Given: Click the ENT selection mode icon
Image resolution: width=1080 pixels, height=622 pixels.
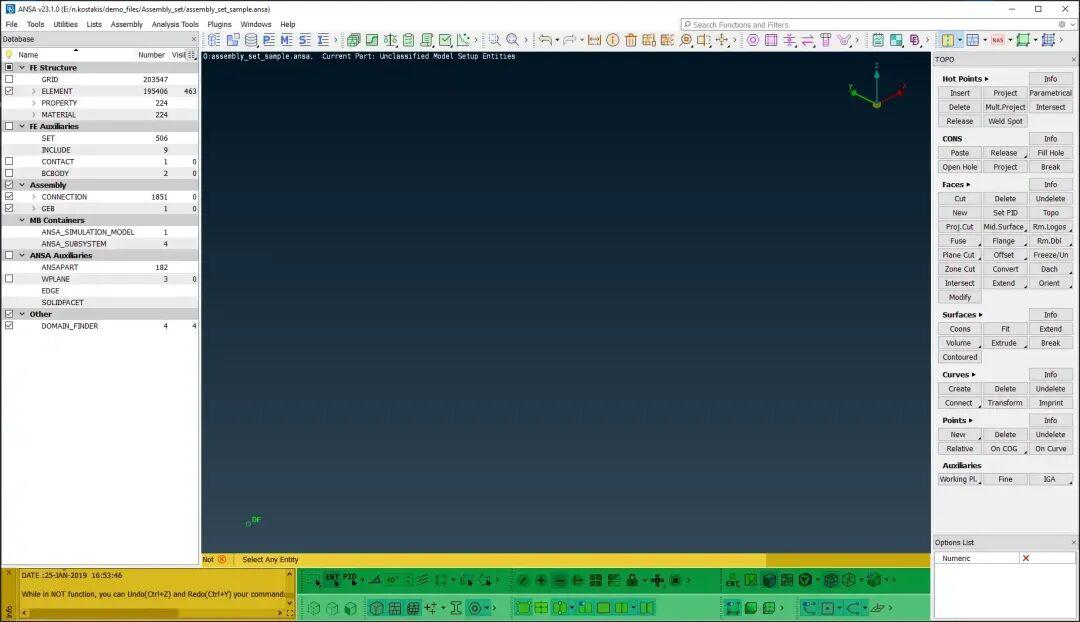Looking at the screenshot, I should [x=332, y=579].
